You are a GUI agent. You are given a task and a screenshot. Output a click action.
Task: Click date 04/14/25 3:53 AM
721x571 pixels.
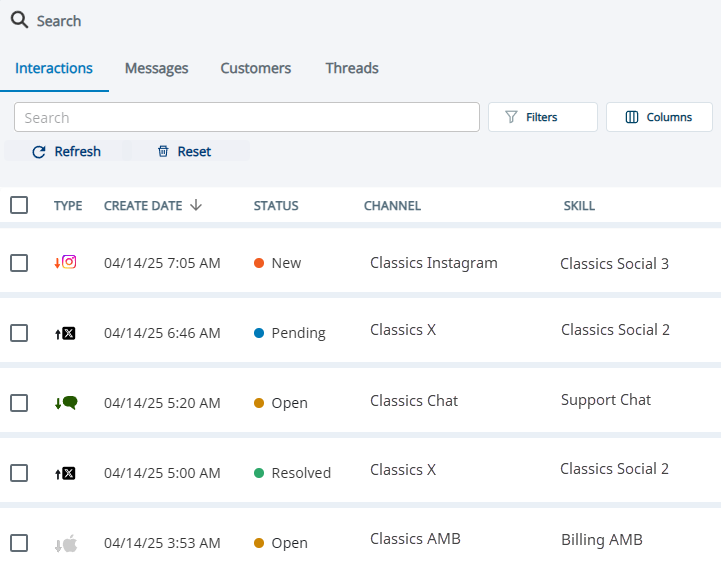[162, 543]
